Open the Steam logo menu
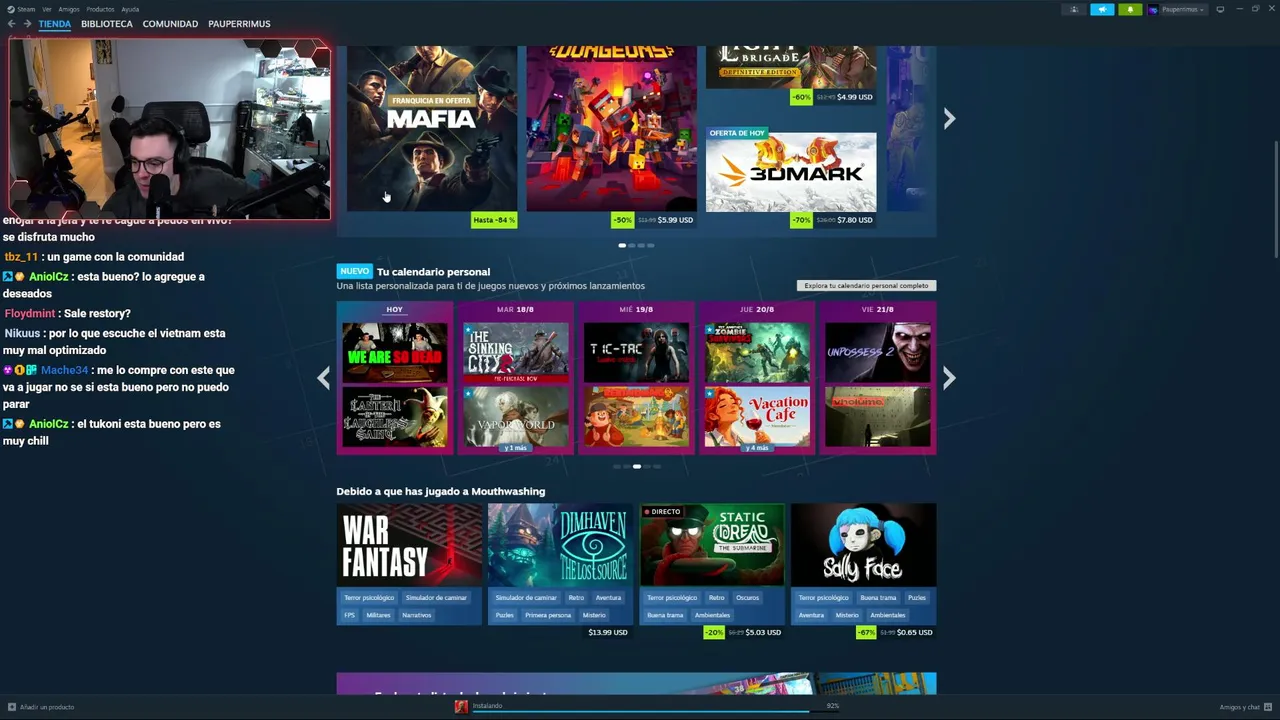 pos(11,9)
